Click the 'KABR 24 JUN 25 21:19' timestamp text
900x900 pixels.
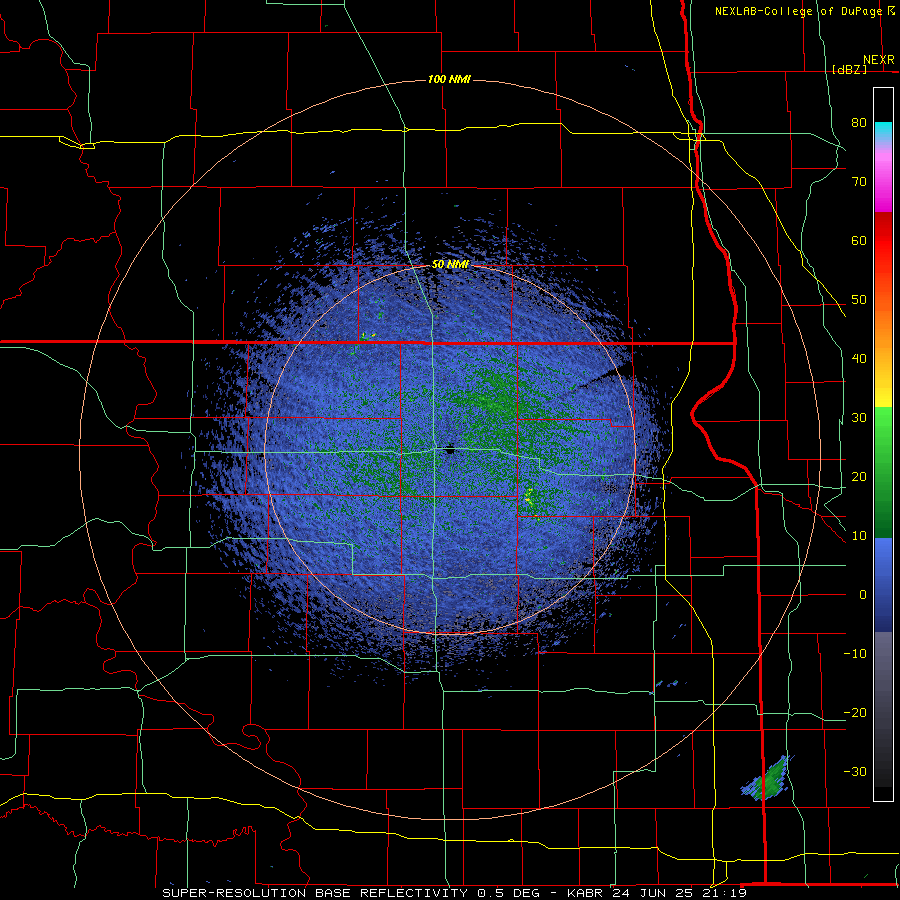pyautogui.click(x=657, y=893)
